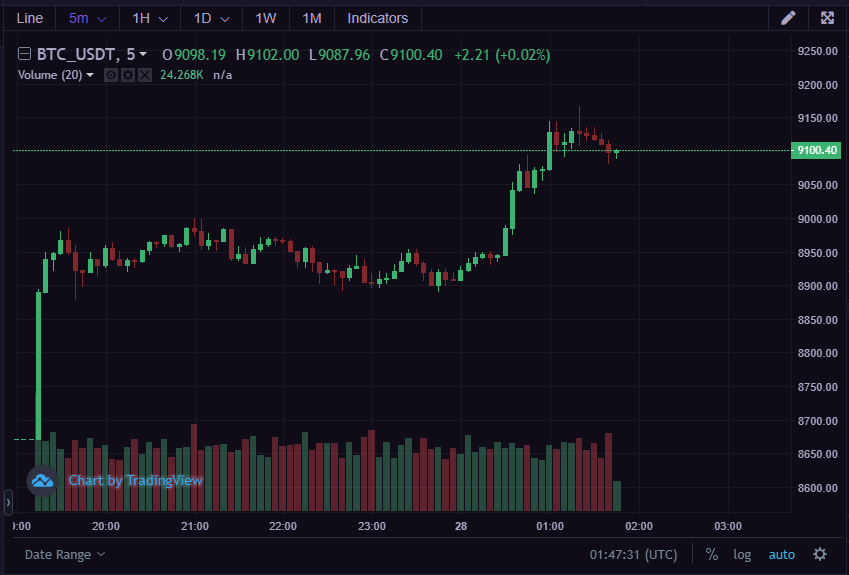Toggle auto scale mode
849x575 pixels.
click(782, 555)
